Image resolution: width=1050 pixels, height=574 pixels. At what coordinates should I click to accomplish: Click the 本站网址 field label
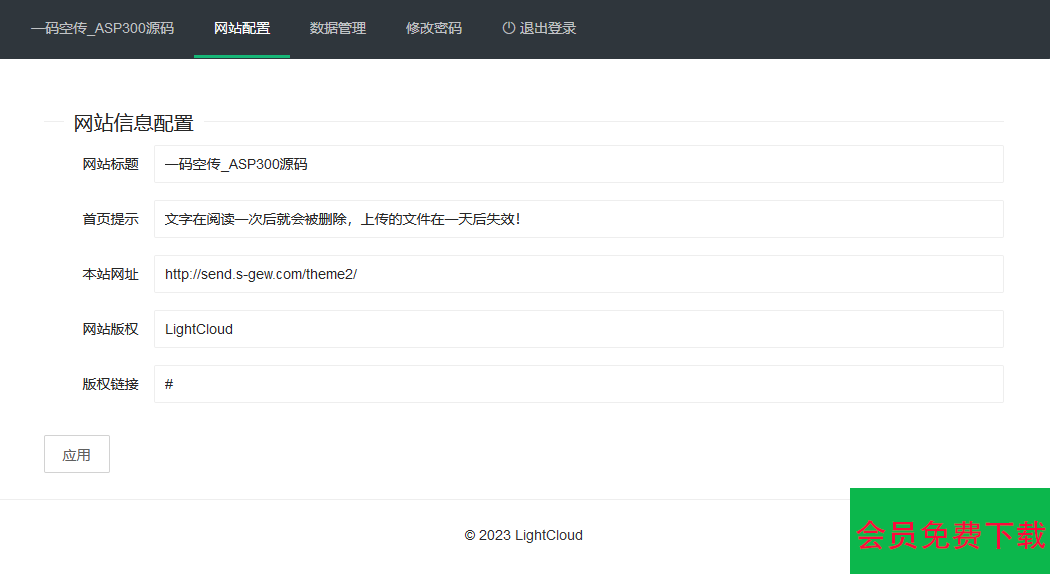click(x=110, y=274)
